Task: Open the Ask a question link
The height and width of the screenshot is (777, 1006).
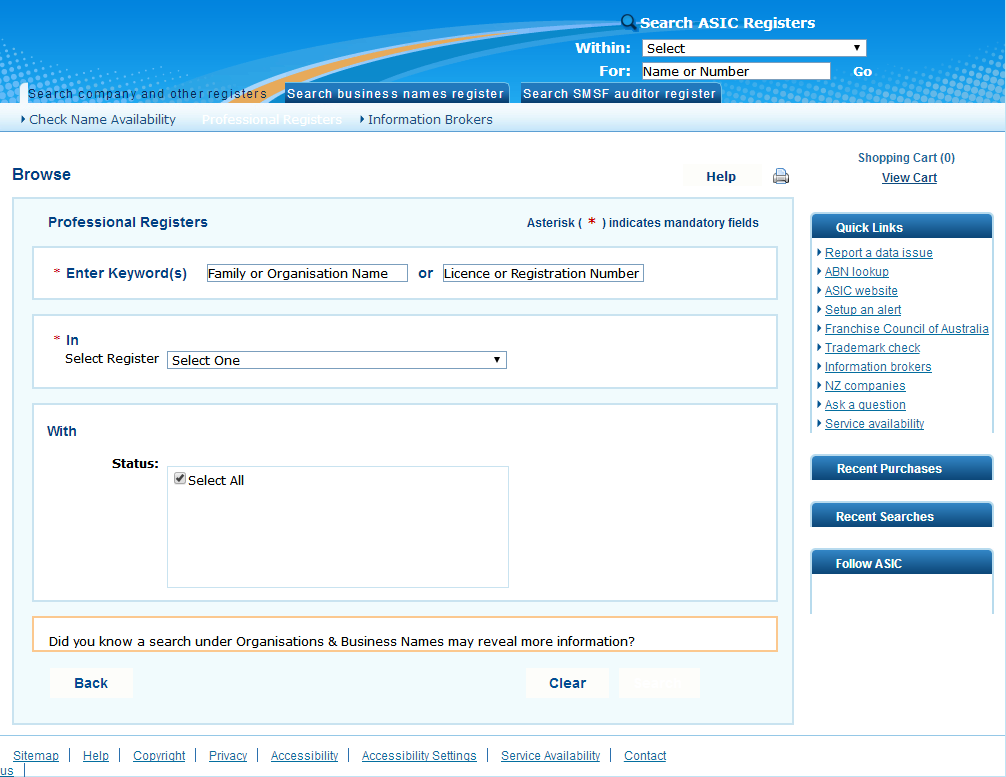Action: 865,405
